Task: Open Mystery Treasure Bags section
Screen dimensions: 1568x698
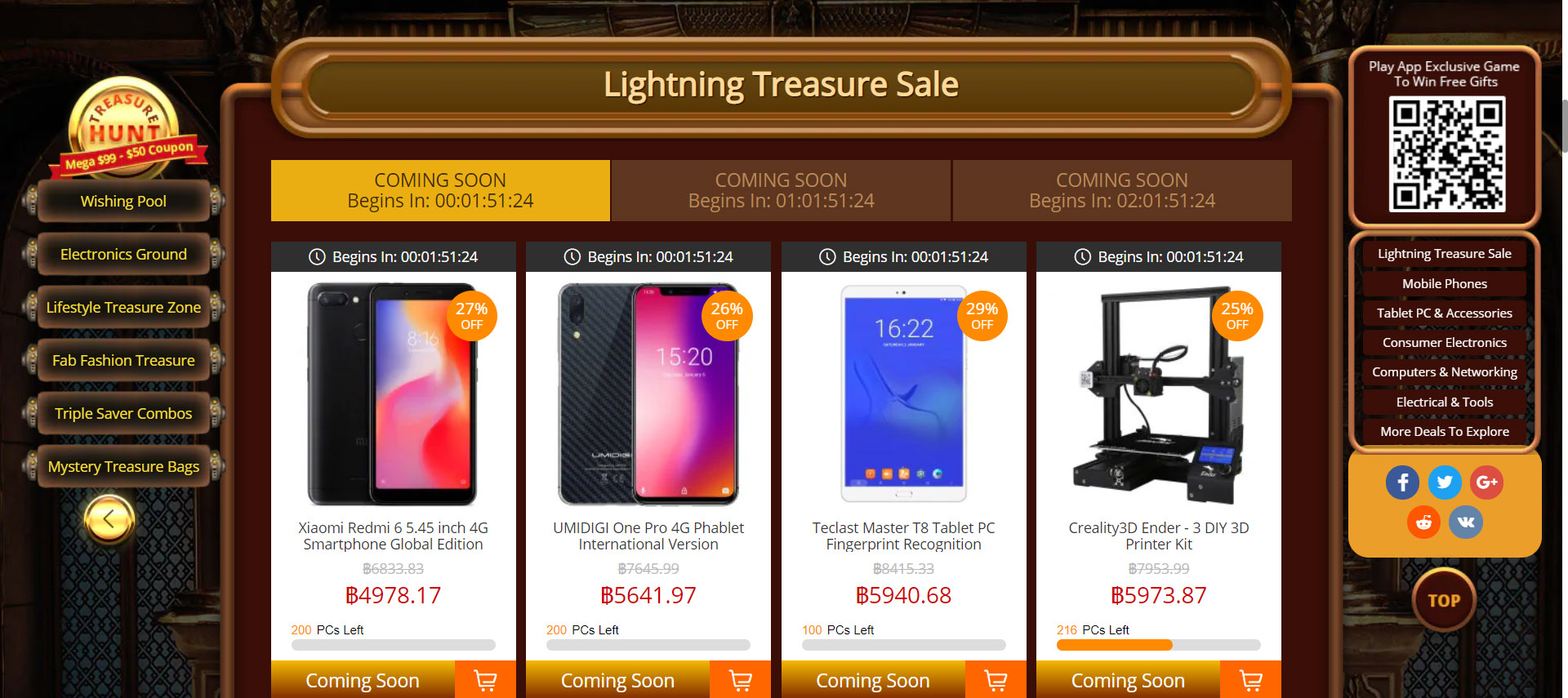Action: [x=123, y=467]
